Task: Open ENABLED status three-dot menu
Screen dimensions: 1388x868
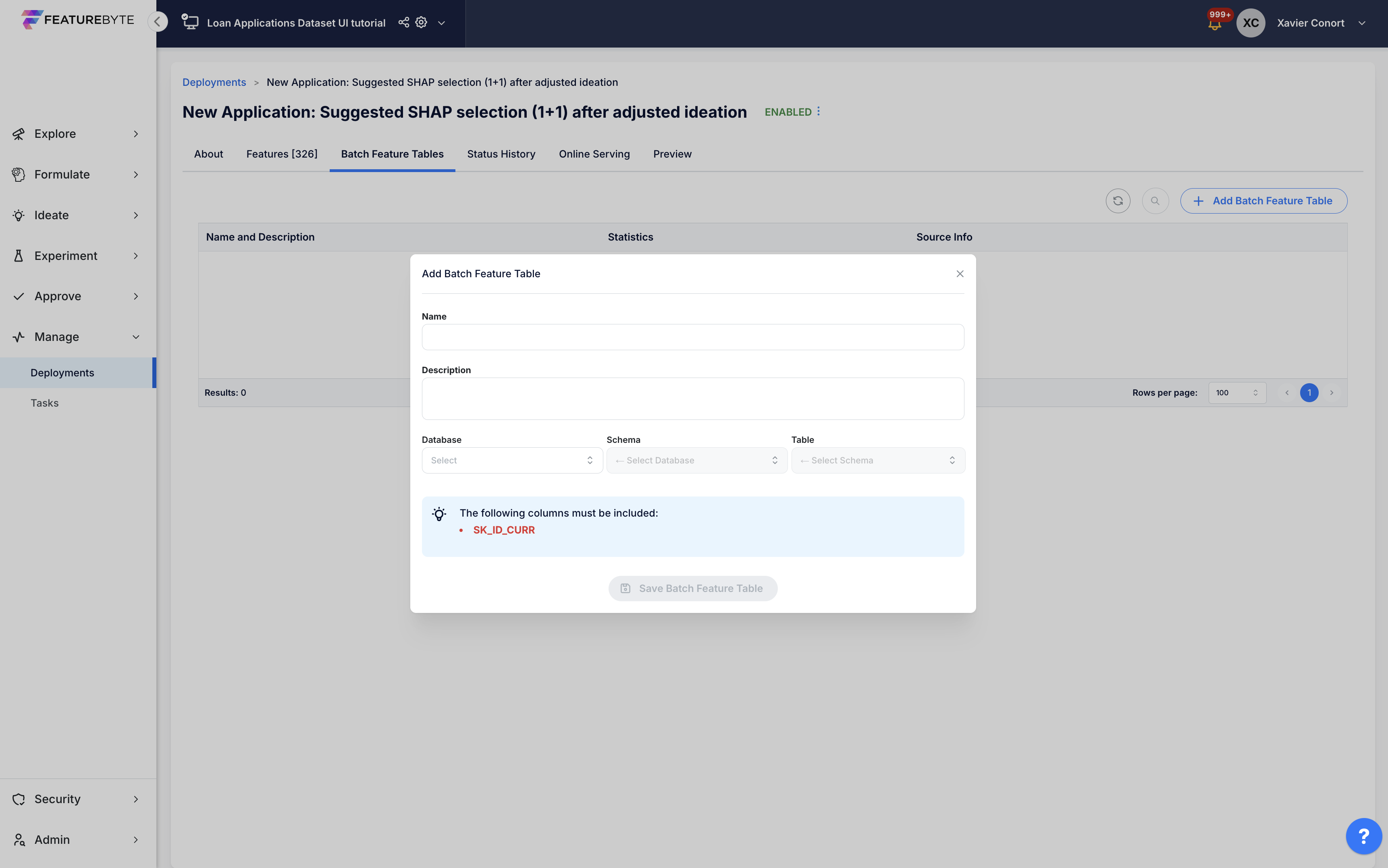Action: pos(819,111)
